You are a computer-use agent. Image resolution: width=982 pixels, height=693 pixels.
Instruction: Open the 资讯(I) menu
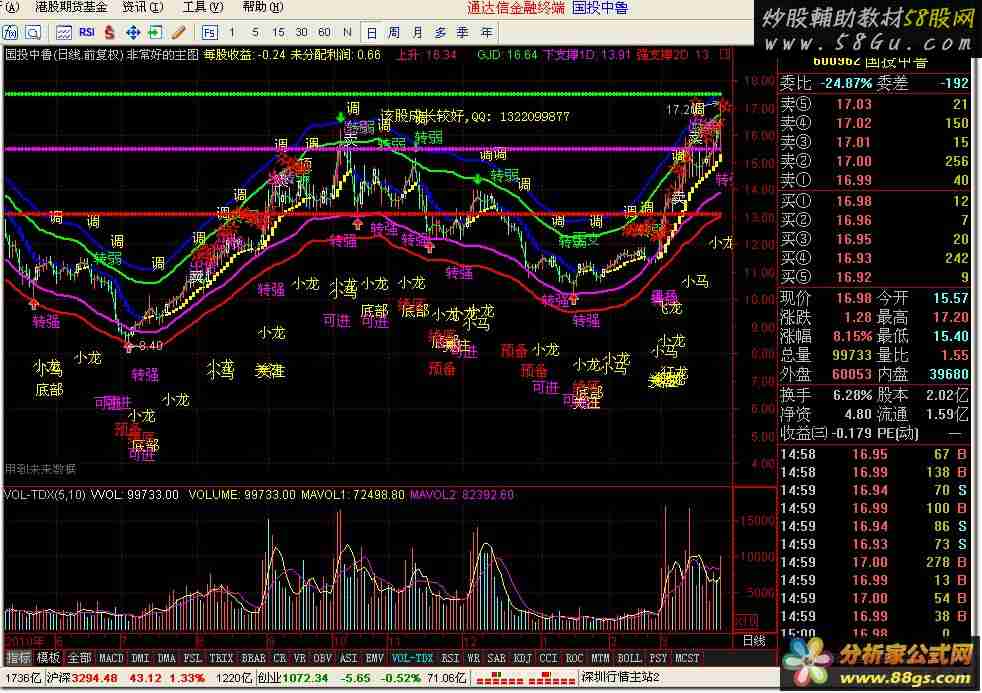pyautogui.click(x=143, y=8)
